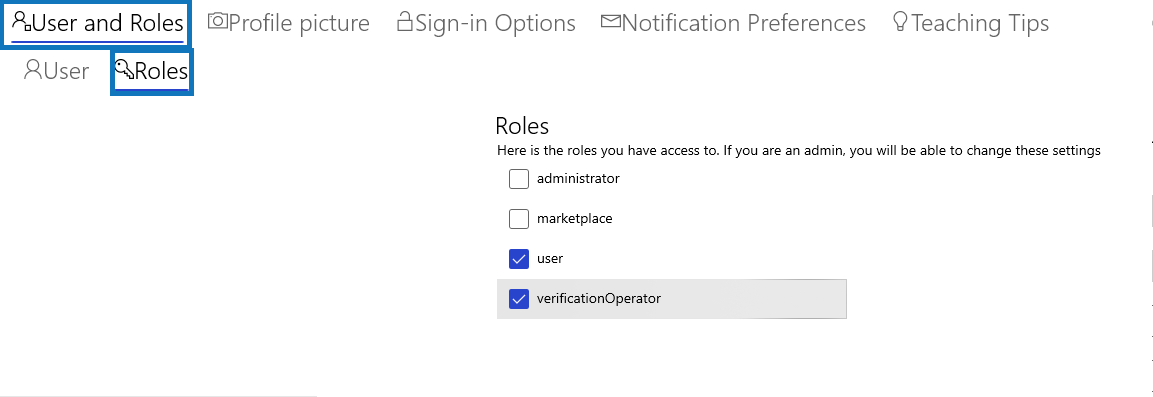Screen dimensions: 1153x397
Task: Click the person icon on User and Roles tab
Action: (x=22, y=21)
